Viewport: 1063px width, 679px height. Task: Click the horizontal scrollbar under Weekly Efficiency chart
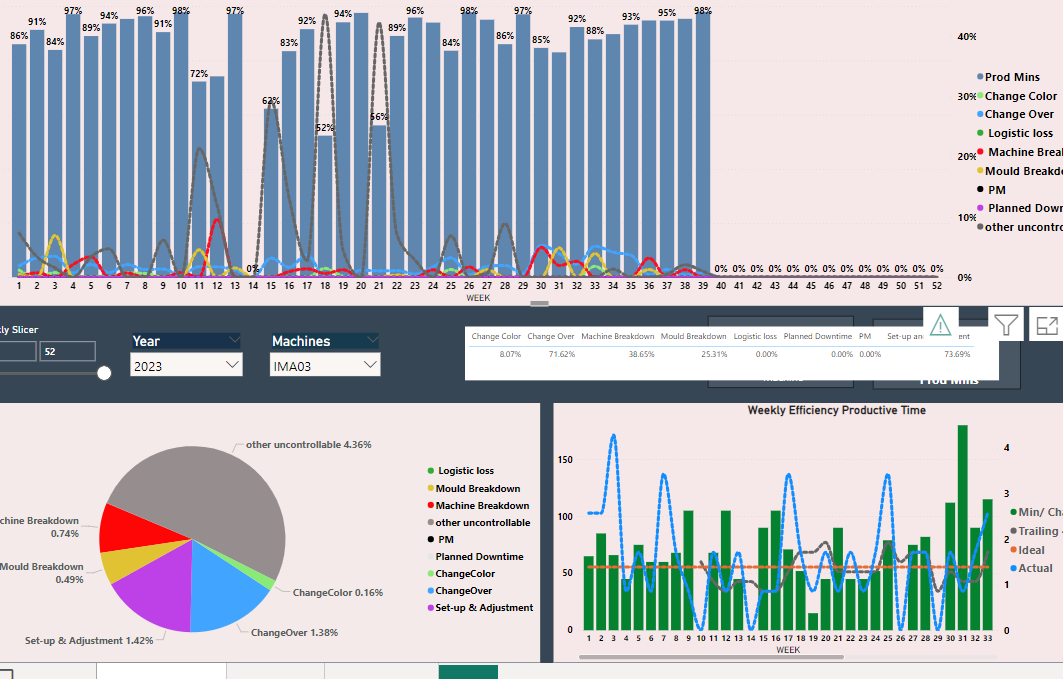point(711,657)
